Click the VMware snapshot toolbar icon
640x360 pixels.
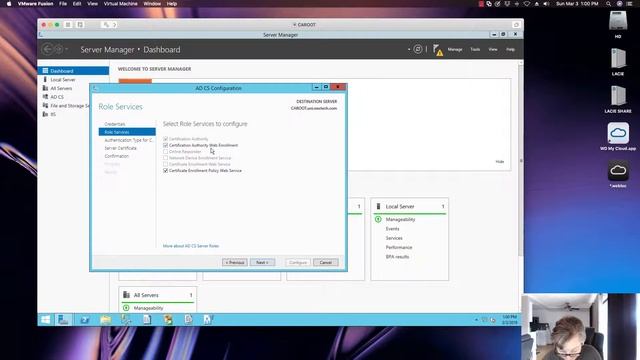point(80,24)
